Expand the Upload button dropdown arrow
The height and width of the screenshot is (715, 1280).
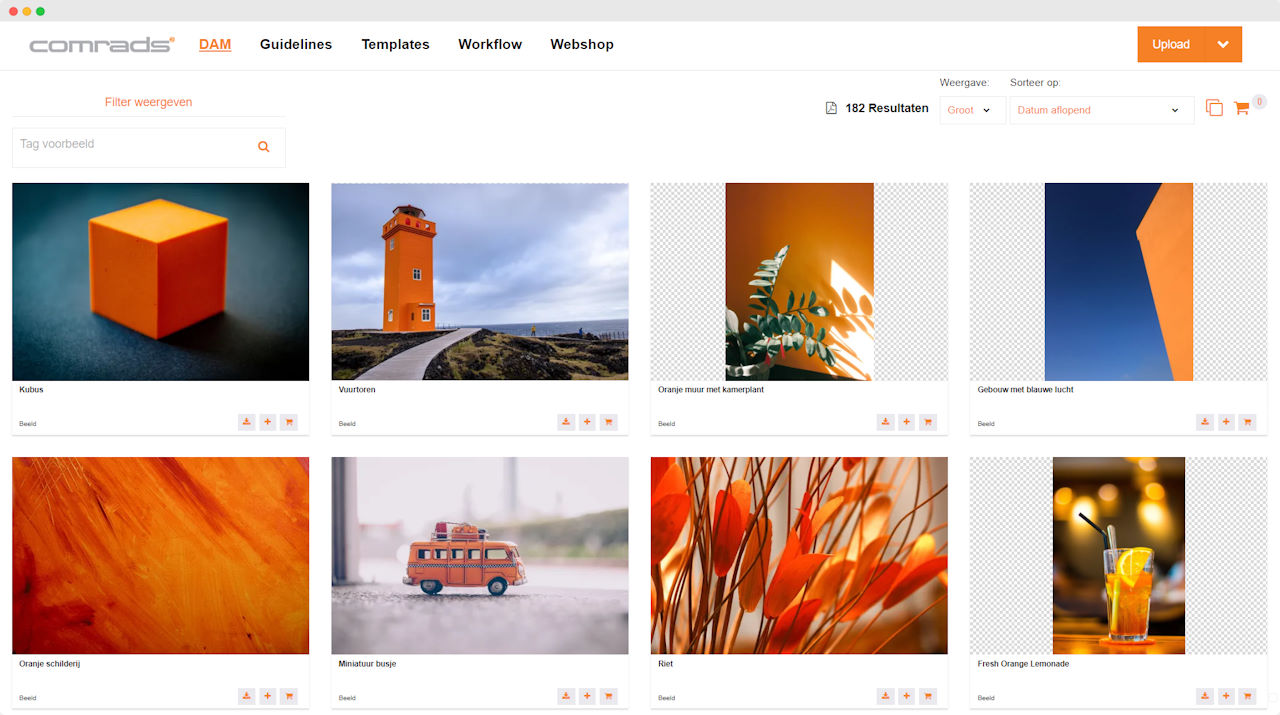pos(1223,44)
